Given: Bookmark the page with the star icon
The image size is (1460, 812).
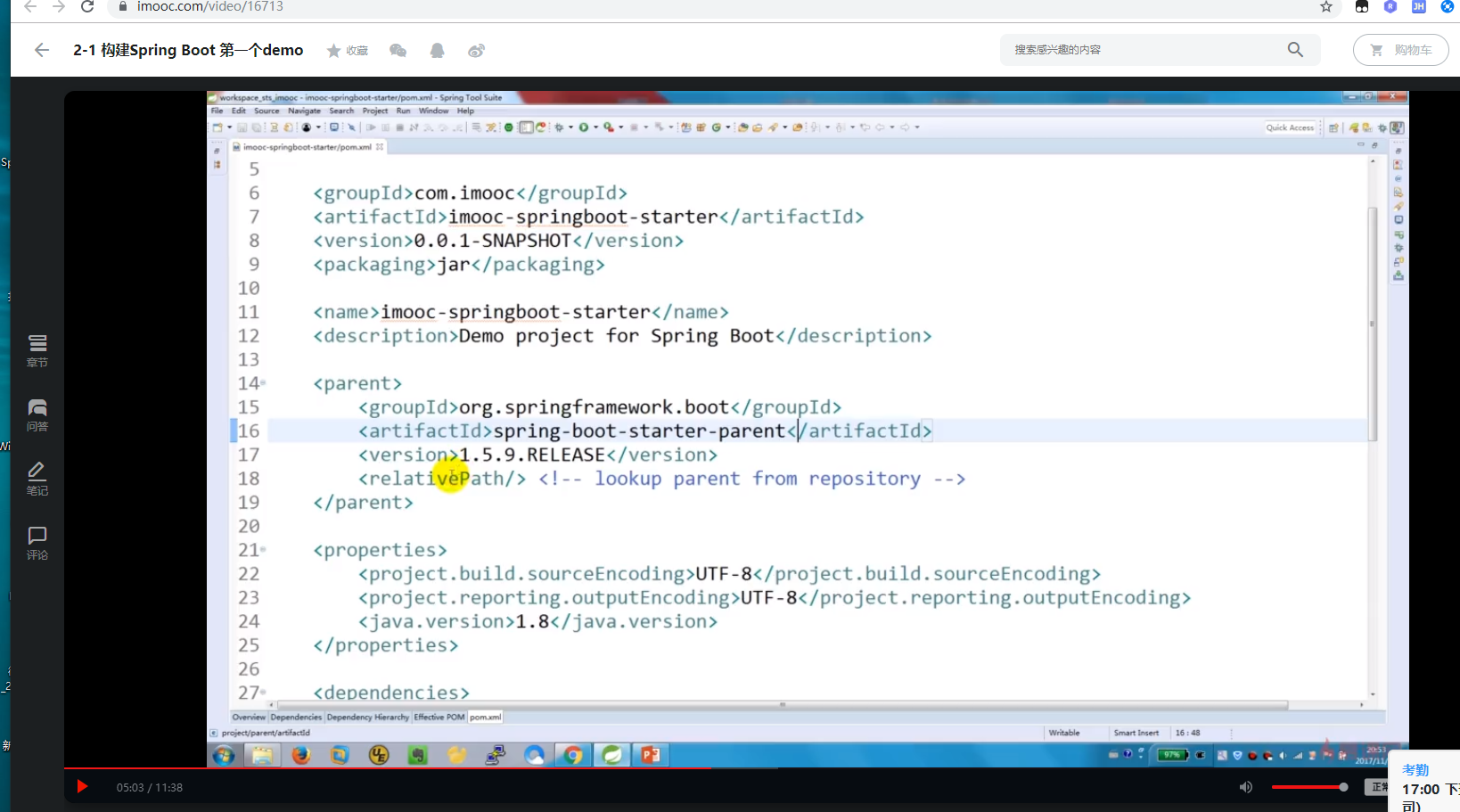Looking at the screenshot, I should tap(1326, 7).
